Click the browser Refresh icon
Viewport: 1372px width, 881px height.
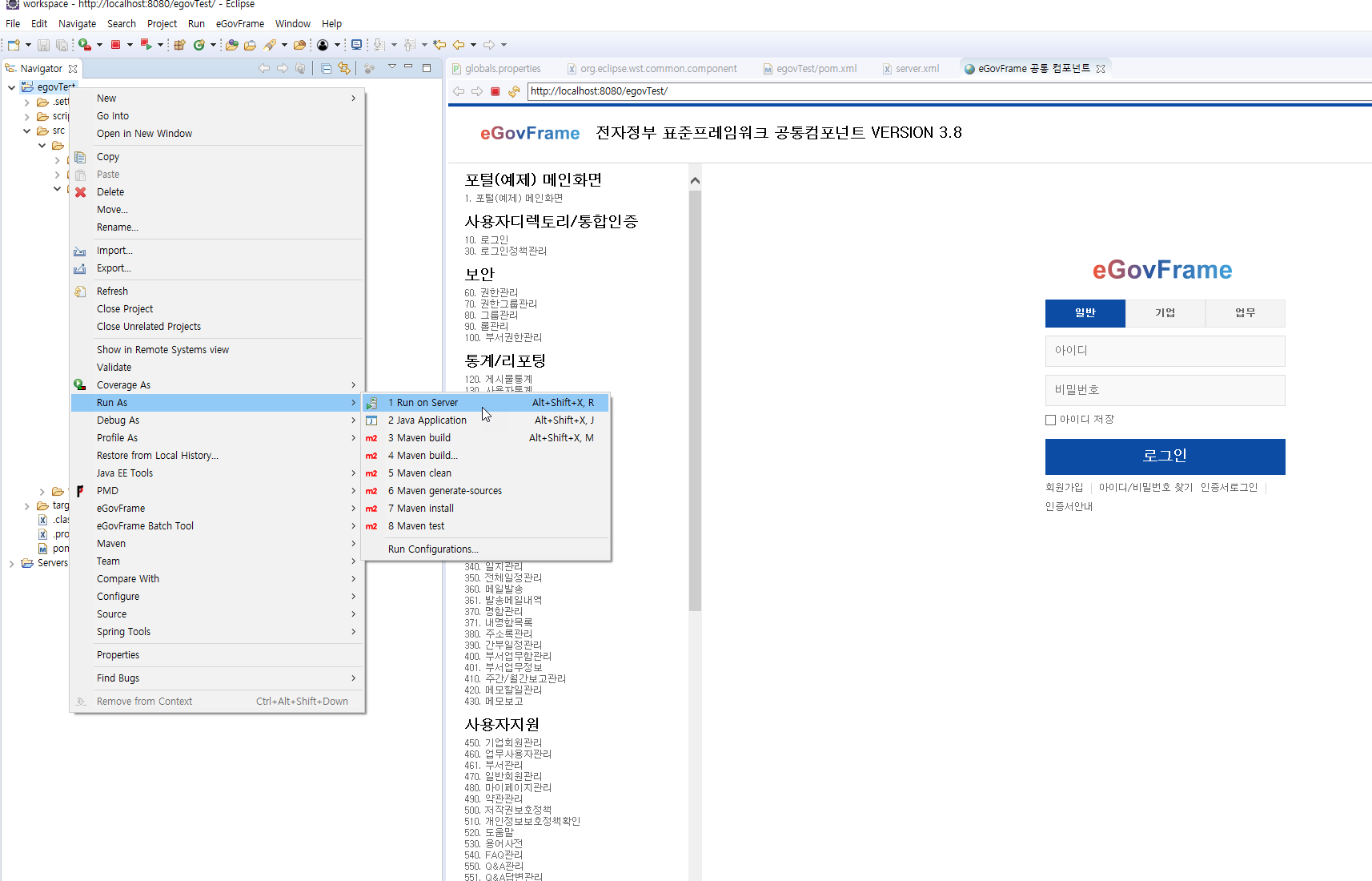pos(514,91)
